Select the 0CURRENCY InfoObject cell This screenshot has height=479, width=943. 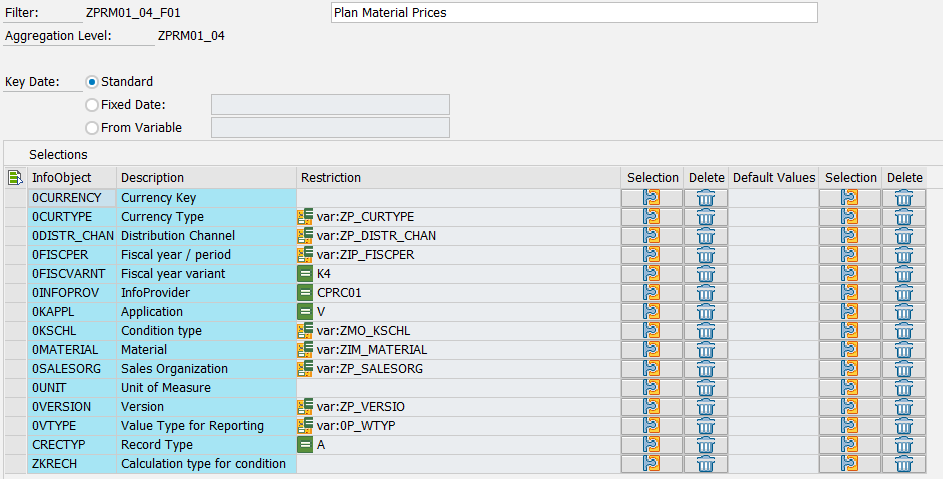(72, 197)
